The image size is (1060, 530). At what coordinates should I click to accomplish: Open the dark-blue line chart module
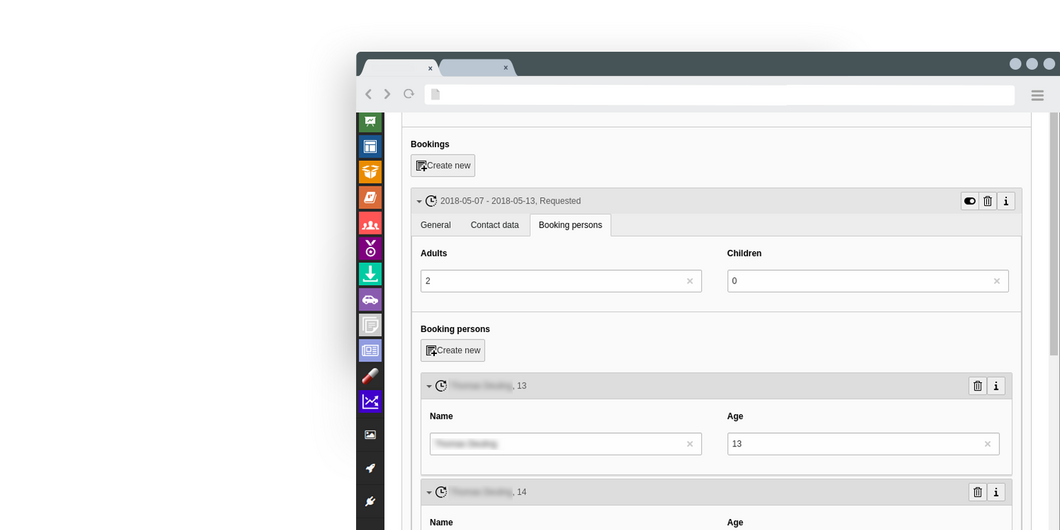coord(370,402)
